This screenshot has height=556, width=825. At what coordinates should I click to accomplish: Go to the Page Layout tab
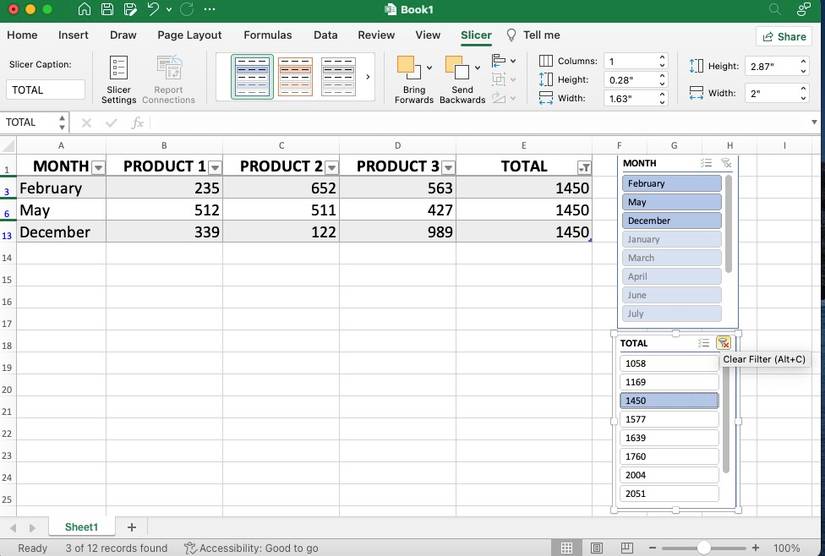(189, 35)
